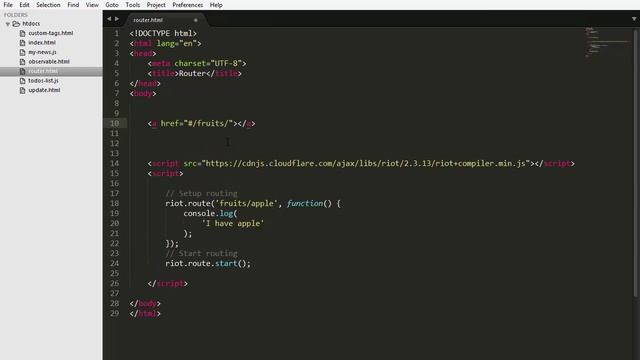Click the 'fruits/apple' route string
The image size is (640, 360).
(x=247, y=203)
